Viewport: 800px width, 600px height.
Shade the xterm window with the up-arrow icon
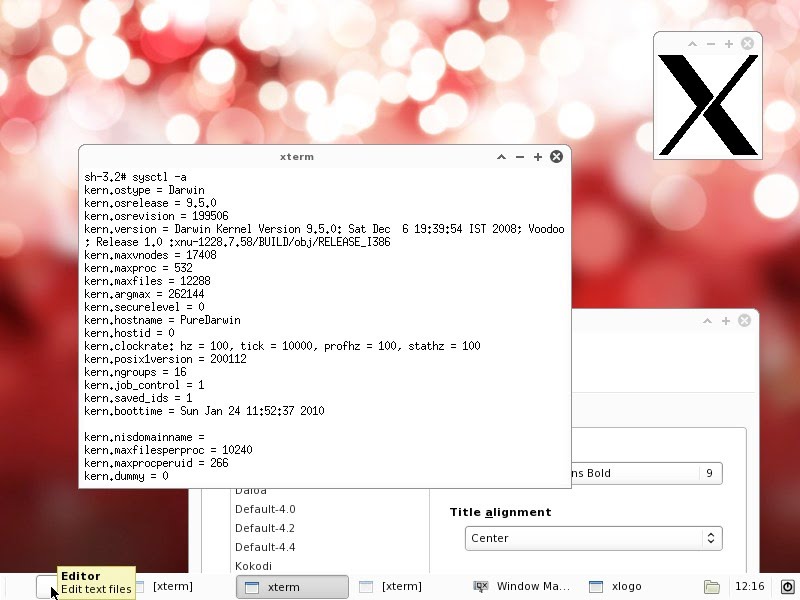pyautogui.click(x=502, y=157)
